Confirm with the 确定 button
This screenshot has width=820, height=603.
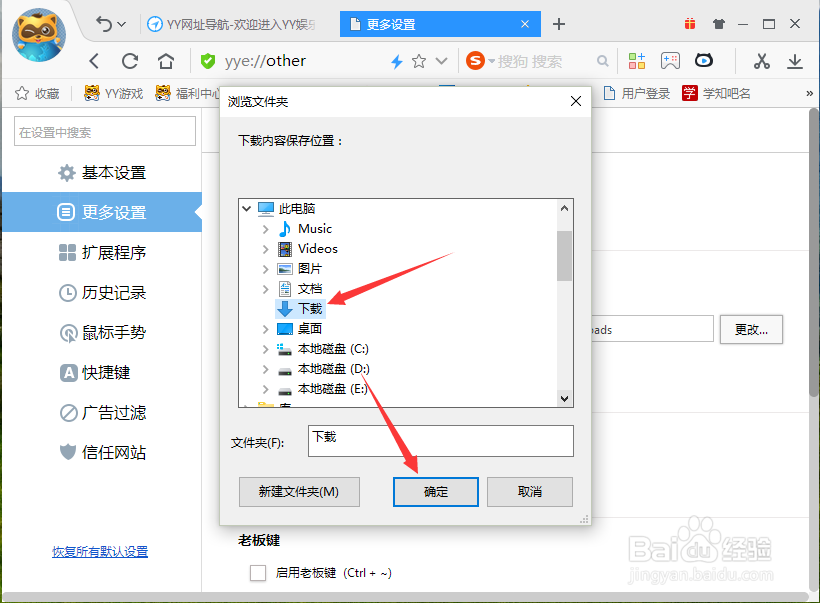(436, 492)
